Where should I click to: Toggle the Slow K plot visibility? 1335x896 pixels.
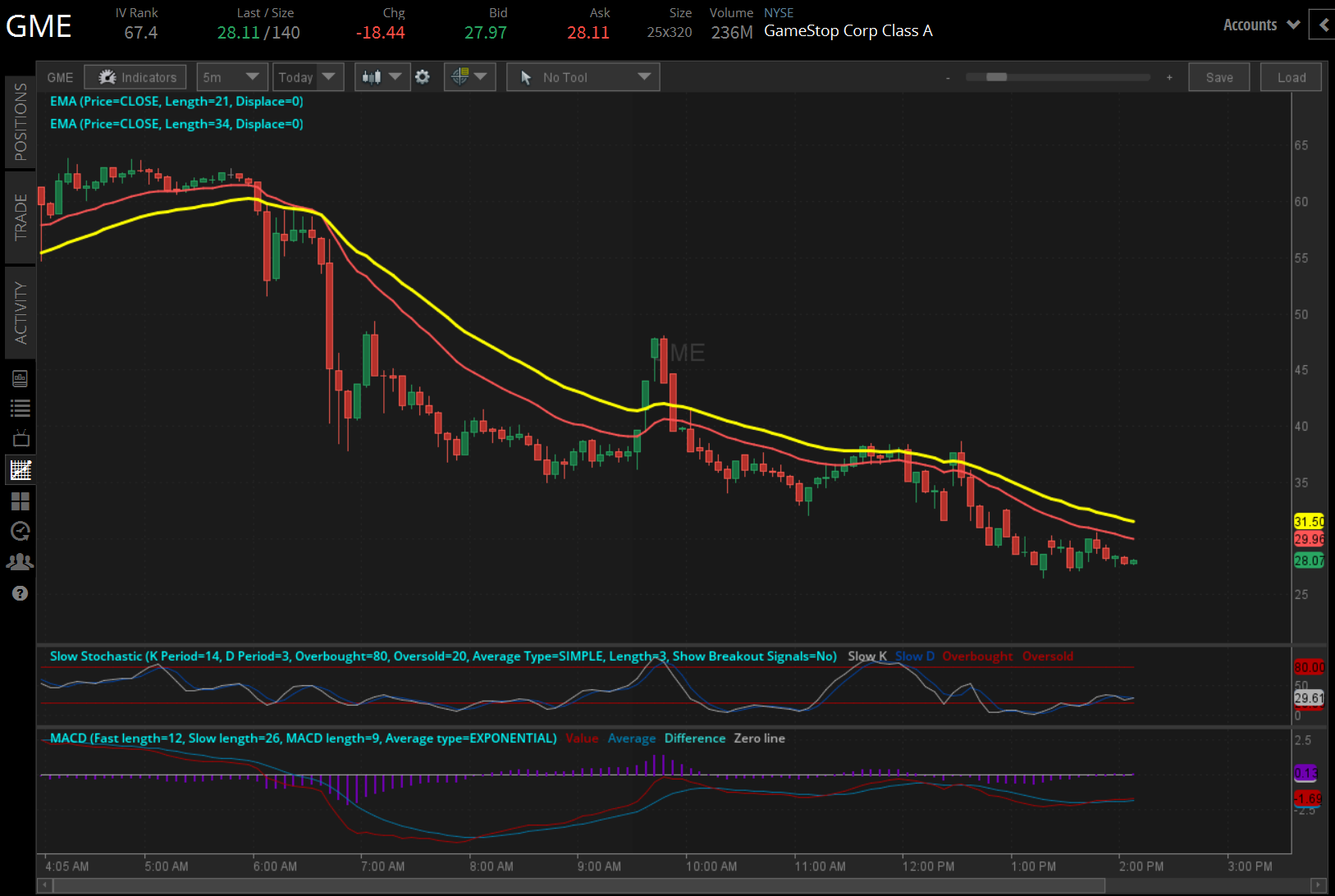coord(867,656)
